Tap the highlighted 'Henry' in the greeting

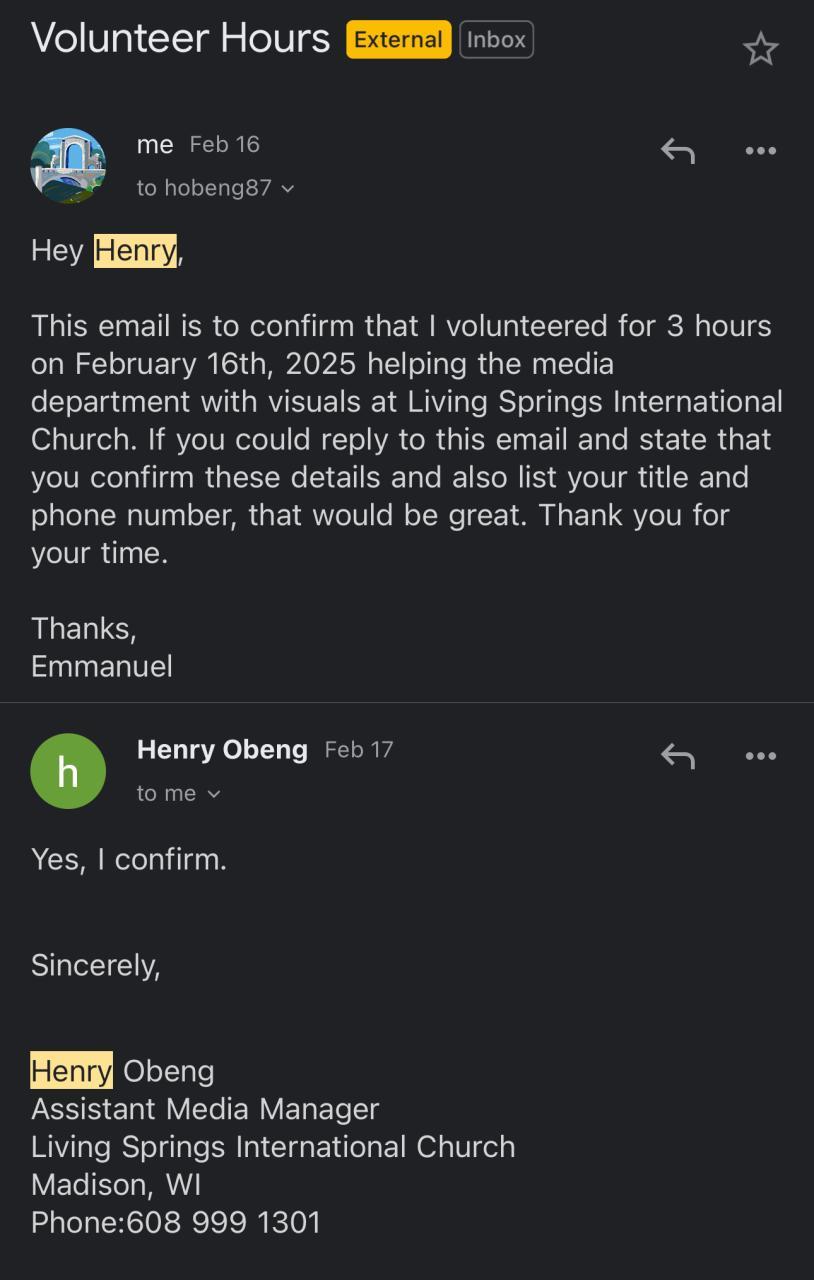(x=135, y=250)
